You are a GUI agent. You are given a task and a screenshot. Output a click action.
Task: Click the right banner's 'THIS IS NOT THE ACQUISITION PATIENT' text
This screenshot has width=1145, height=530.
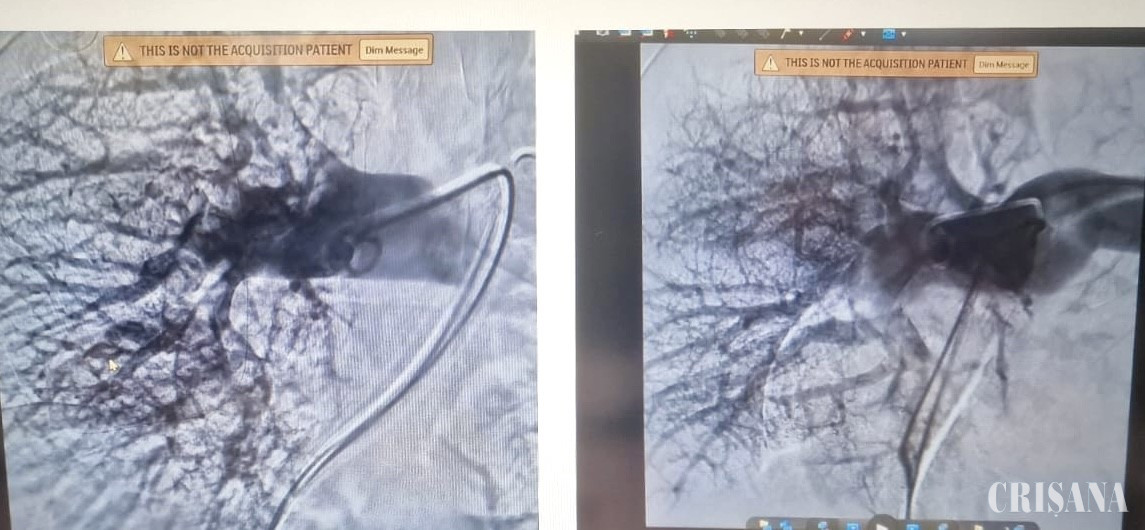click(x=876, y=63)
